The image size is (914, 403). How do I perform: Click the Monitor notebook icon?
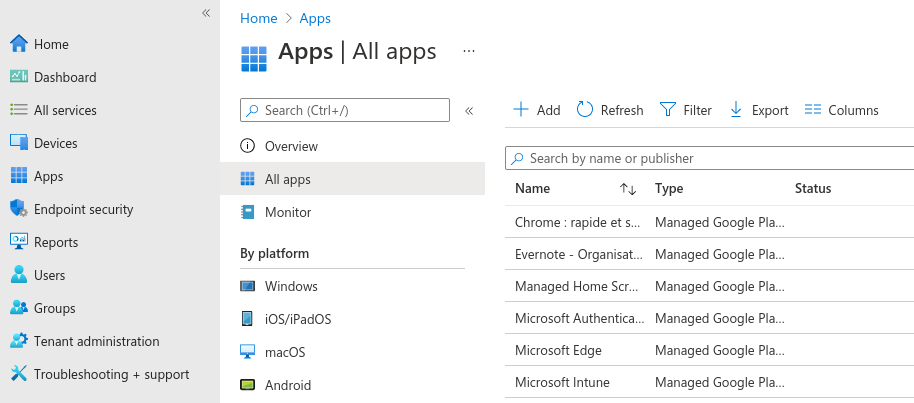(x=247, y=212)
